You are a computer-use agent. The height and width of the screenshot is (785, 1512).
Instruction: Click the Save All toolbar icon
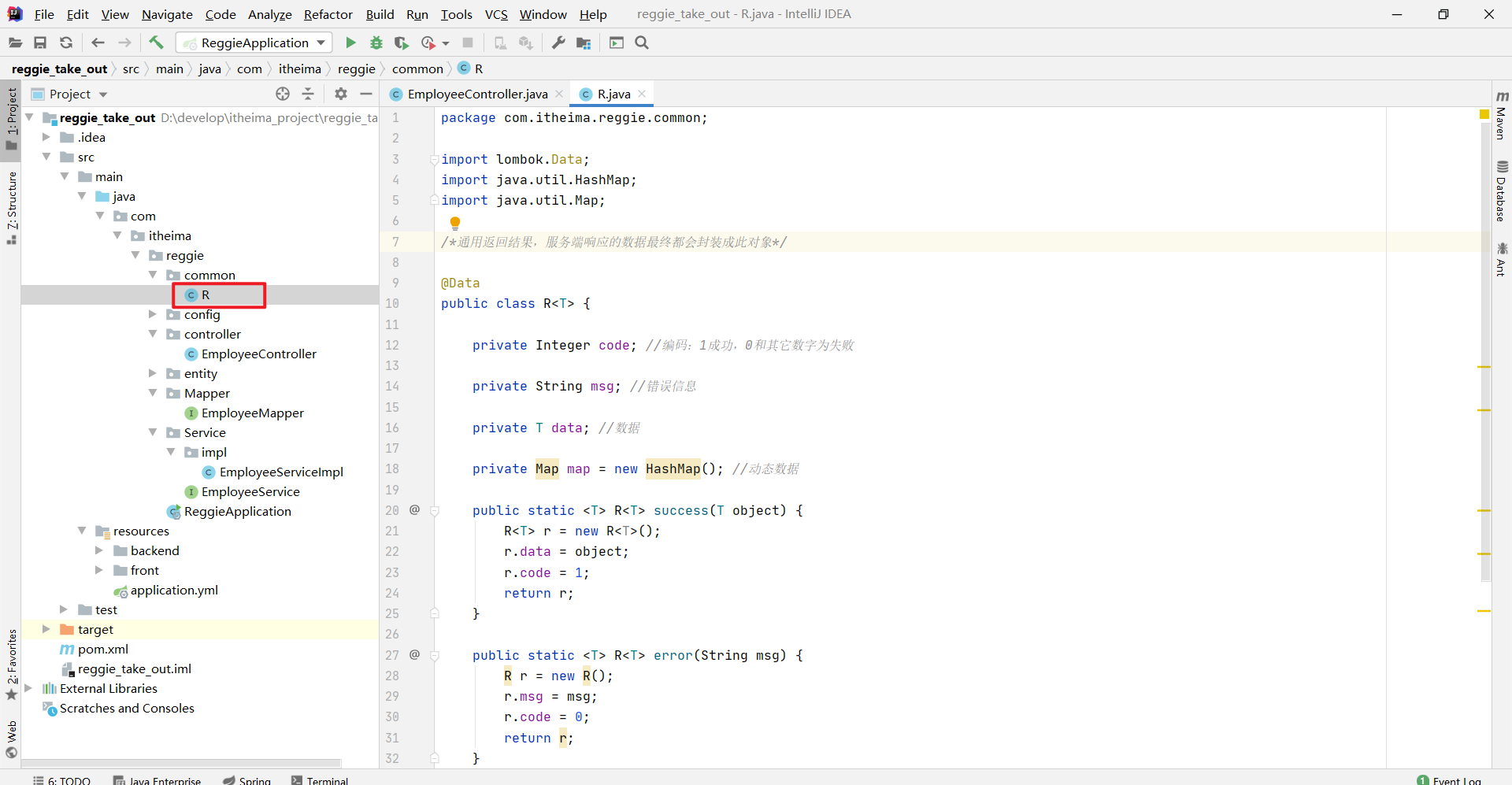point(40,43)
